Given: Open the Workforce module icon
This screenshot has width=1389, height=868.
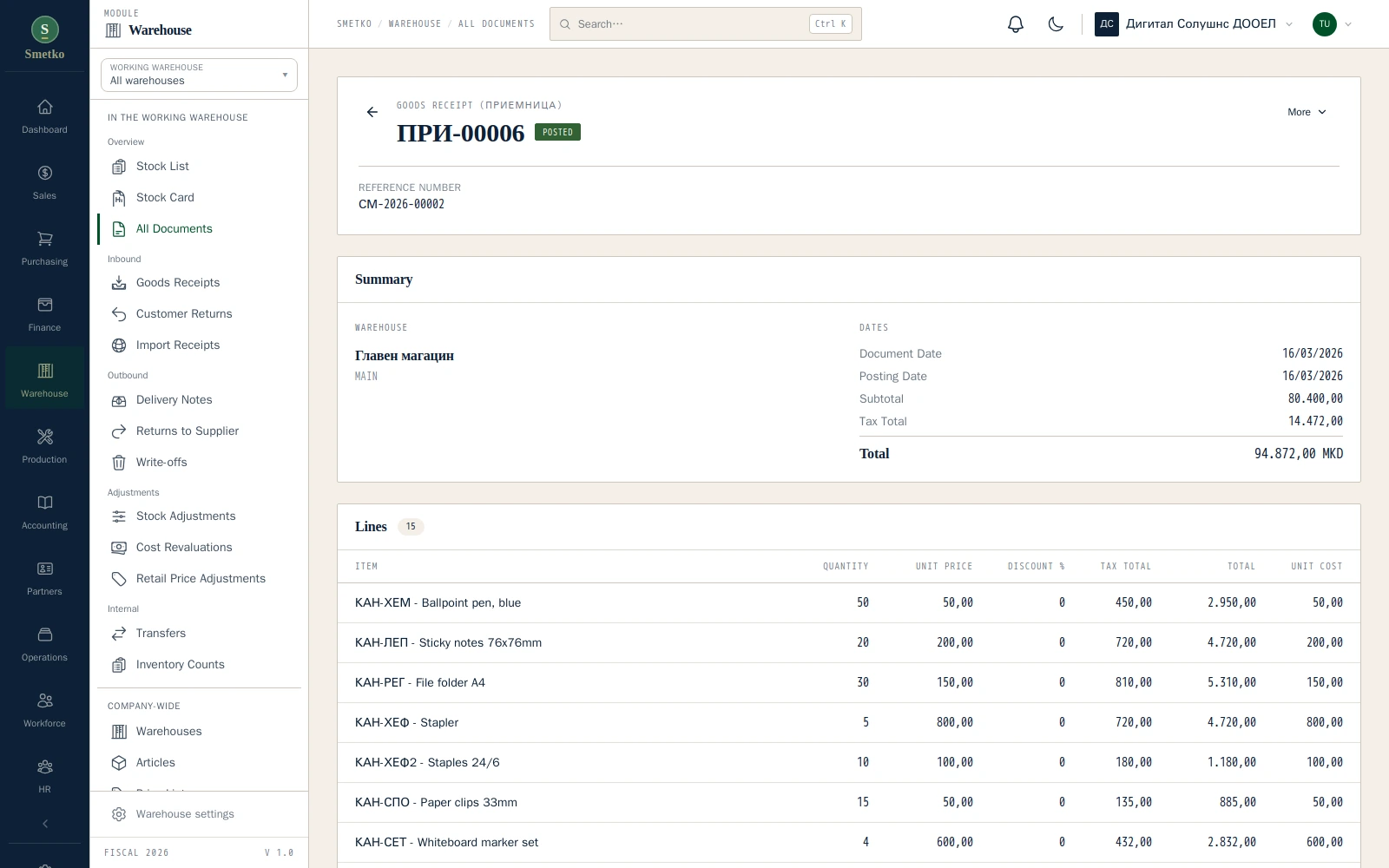Looking at the screenshot, I should click(44, 710).
